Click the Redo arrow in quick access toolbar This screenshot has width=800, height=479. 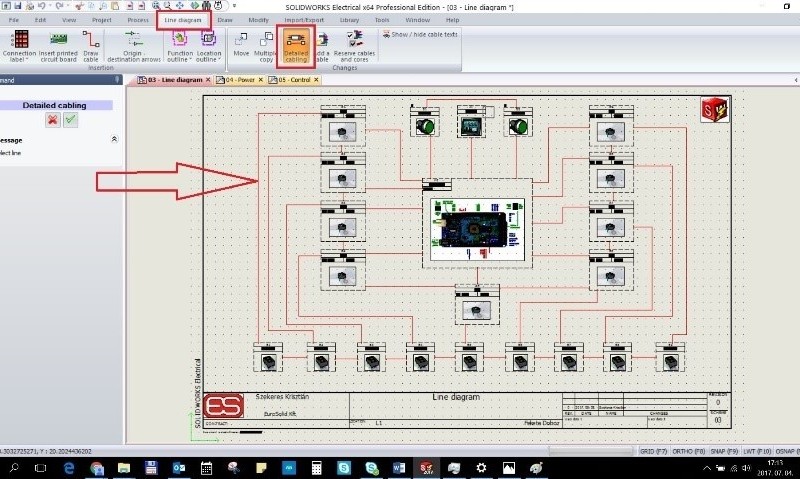59,6
